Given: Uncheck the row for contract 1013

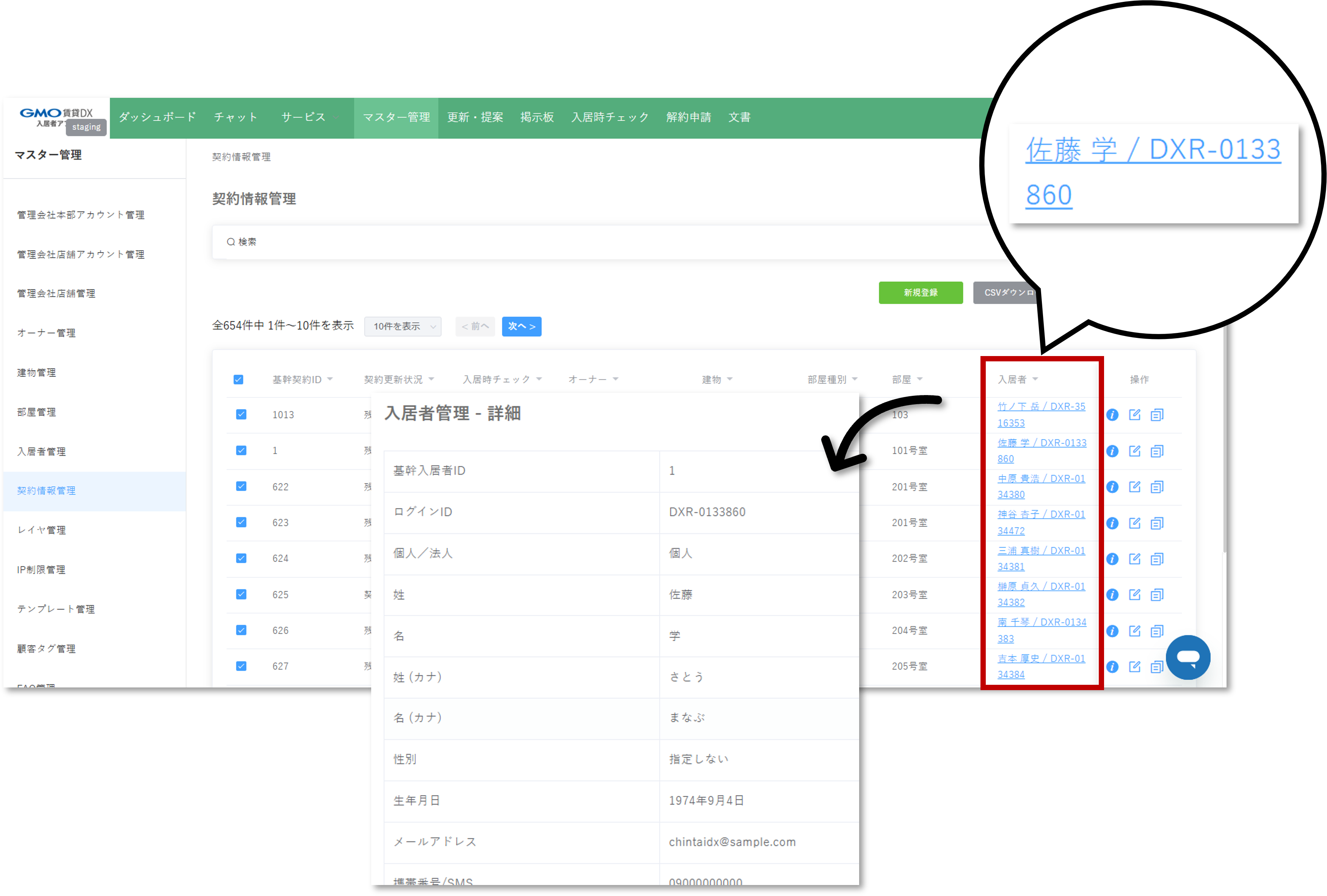Looking at the screenshot, I should coord(241,414).
